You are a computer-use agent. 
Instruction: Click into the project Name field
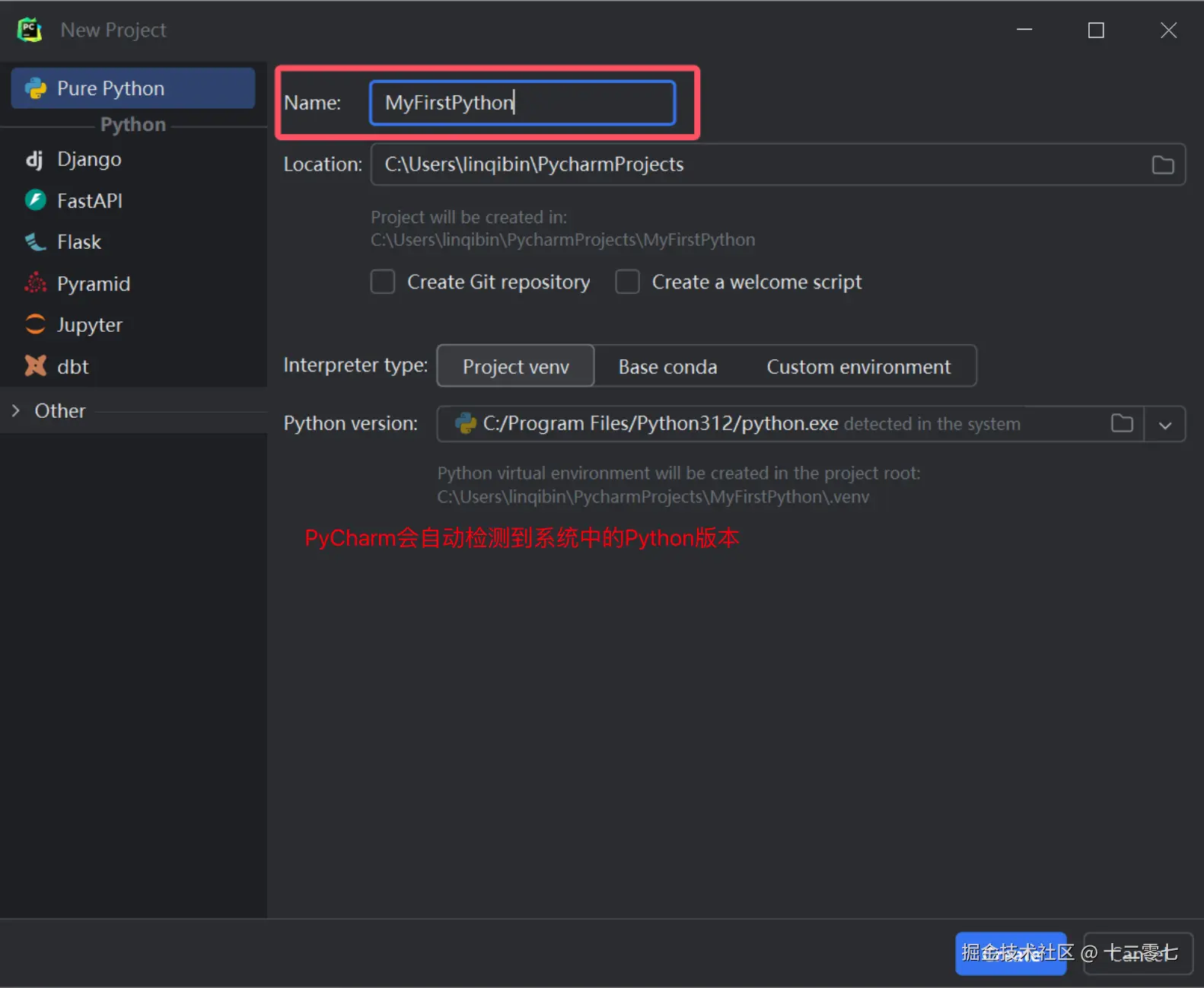click(523, 103)
